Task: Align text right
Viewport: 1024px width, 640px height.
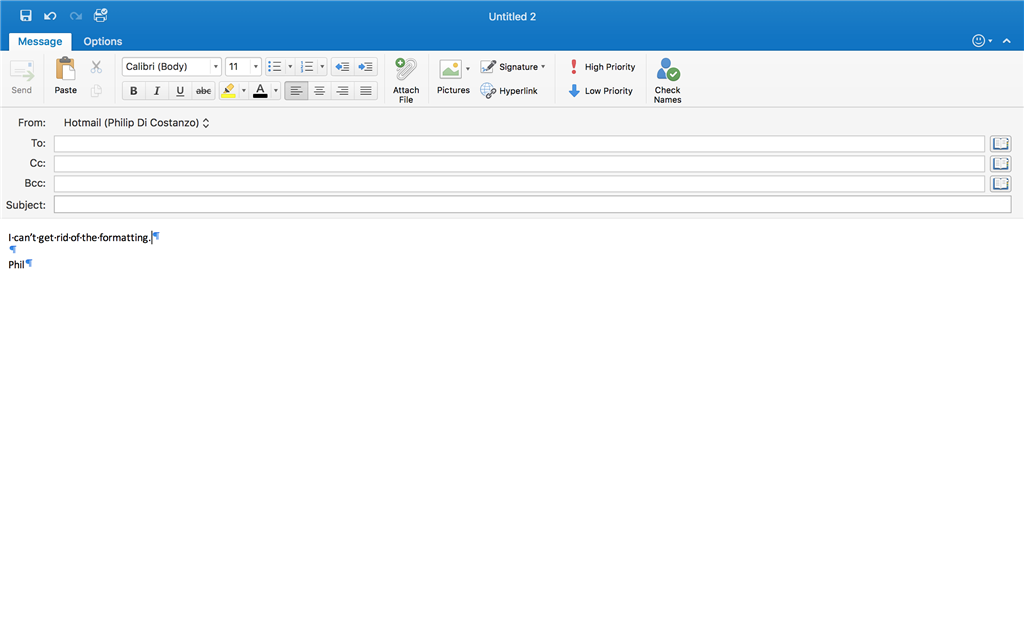Action: (342, 91)
